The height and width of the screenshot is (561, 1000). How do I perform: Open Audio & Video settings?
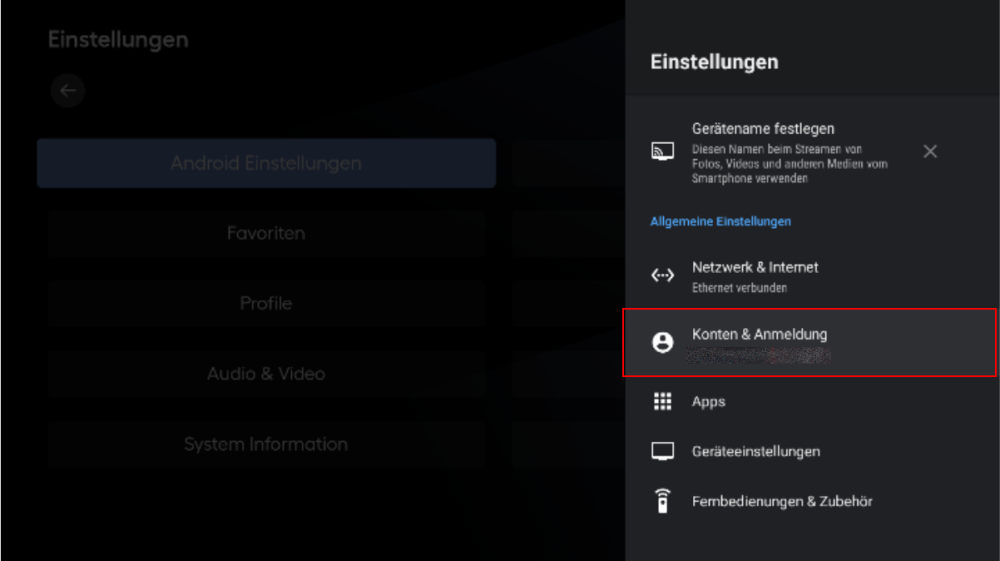click(x=266, y=374)
